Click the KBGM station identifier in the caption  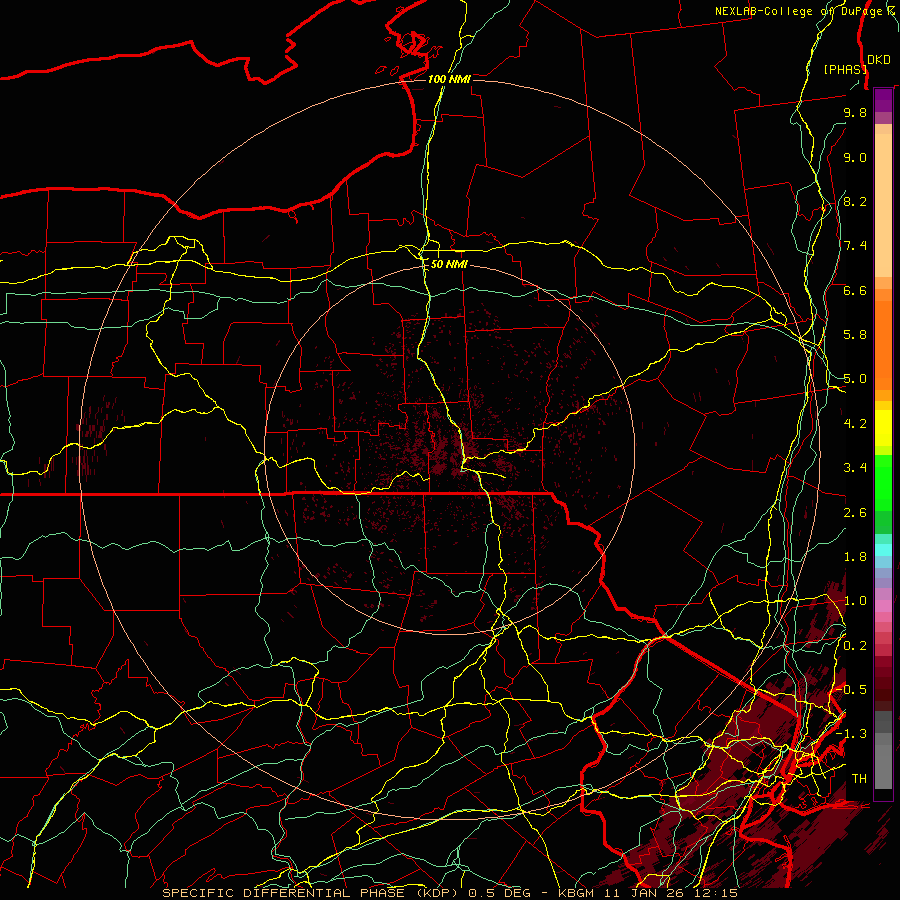tap(580, 893)
